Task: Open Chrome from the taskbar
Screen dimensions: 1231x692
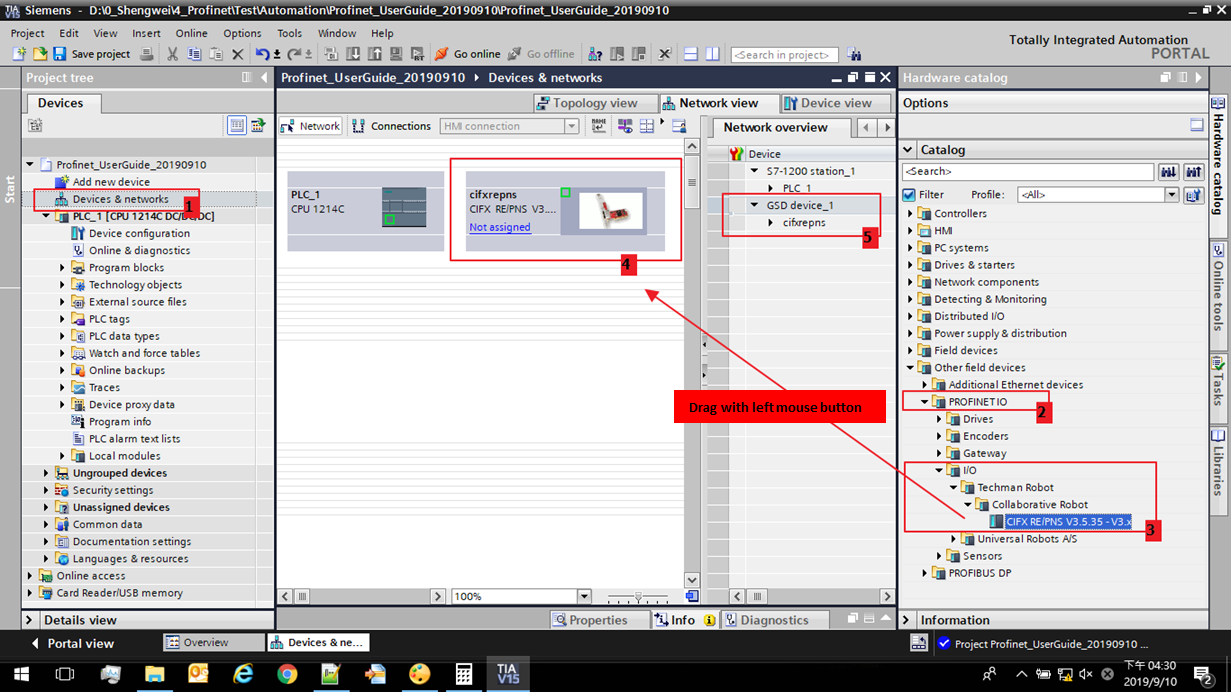Action: click(287, 674)
